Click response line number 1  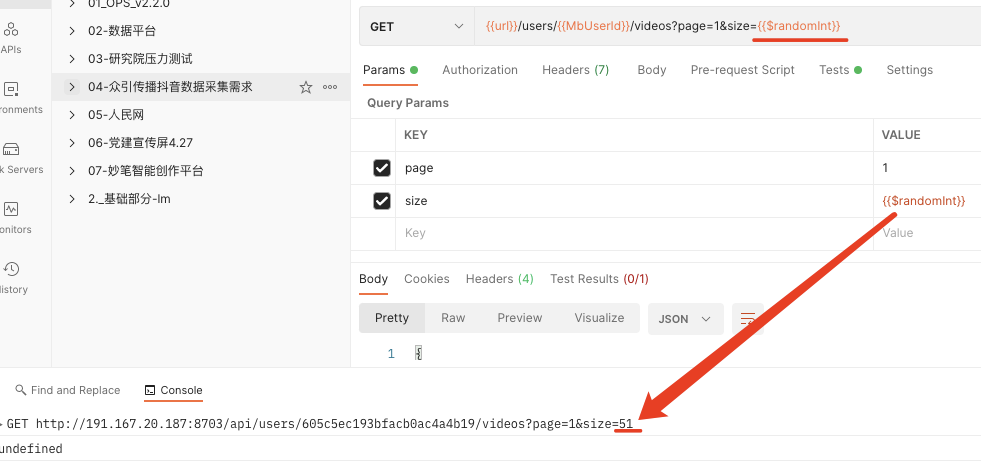coord(391,354)
